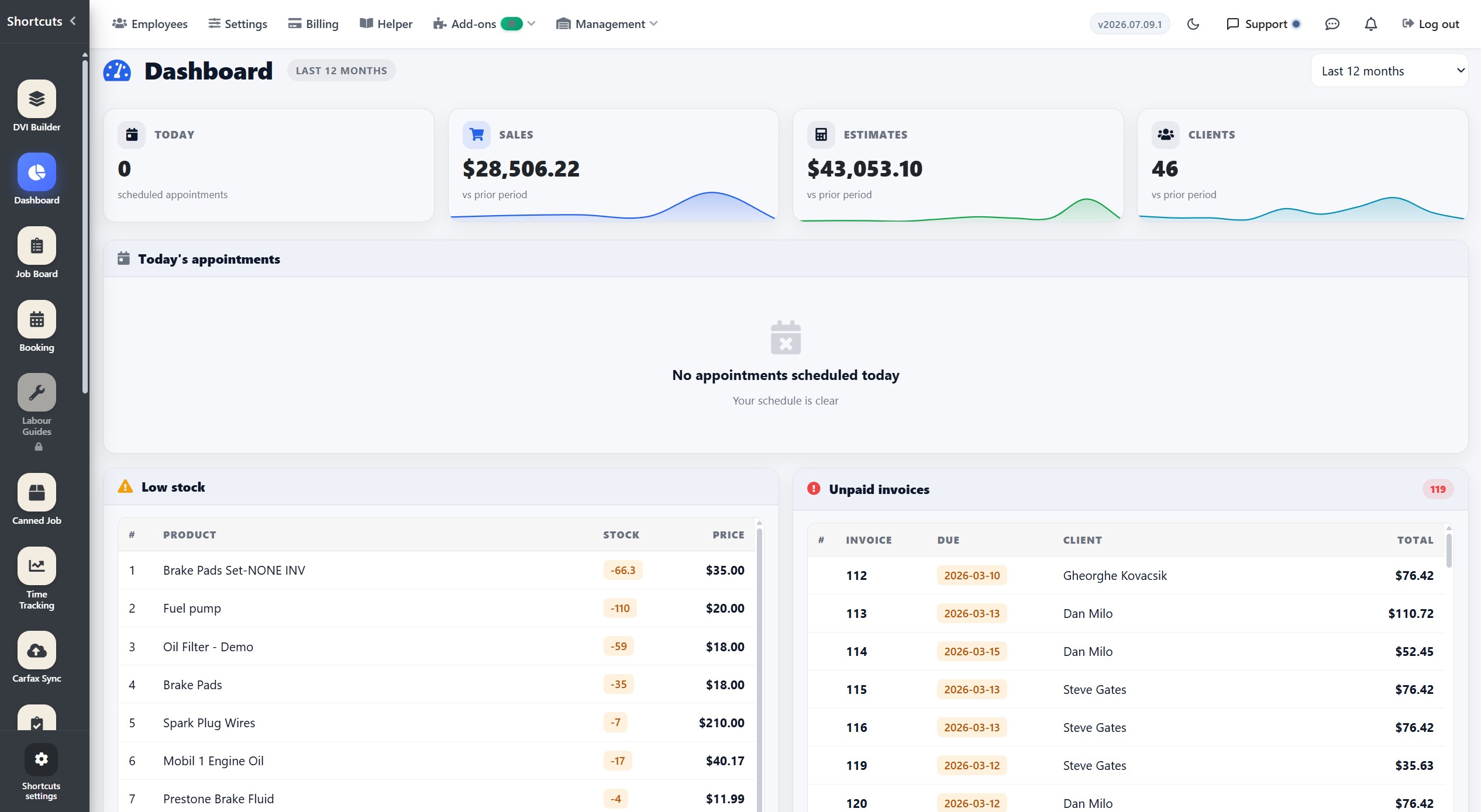1481x812 pixels.
Task: Click the Clients group icon
Action: [x=1166, y=134]
